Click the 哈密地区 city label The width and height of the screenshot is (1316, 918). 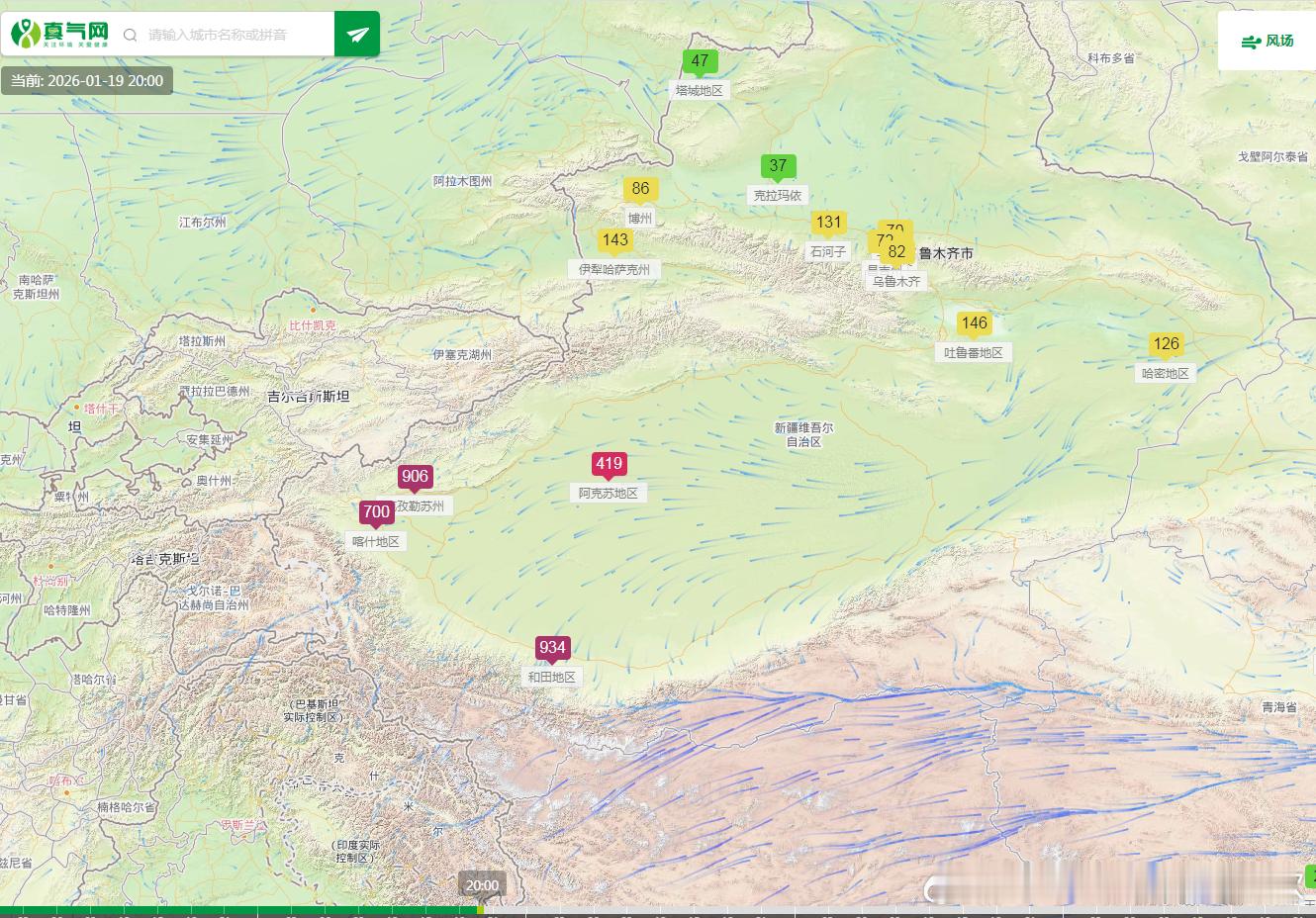click(1166, 373)
